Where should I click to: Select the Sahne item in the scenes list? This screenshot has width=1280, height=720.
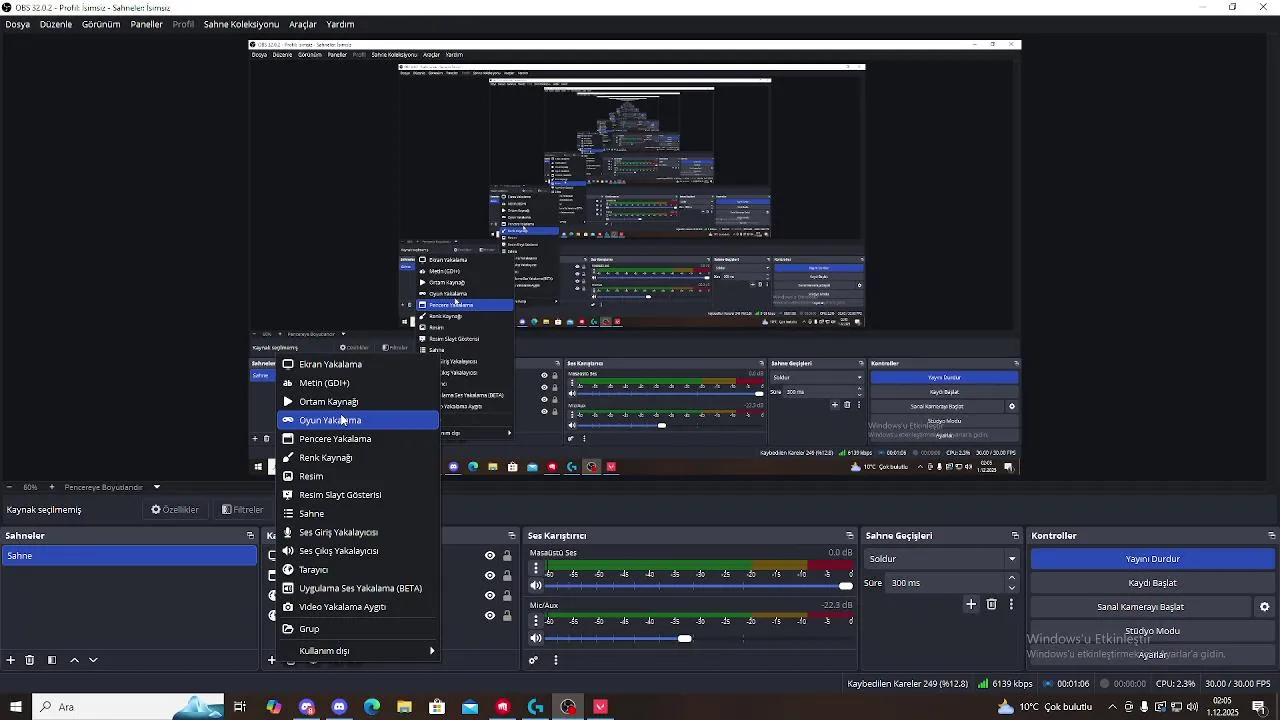coord(129,556)
